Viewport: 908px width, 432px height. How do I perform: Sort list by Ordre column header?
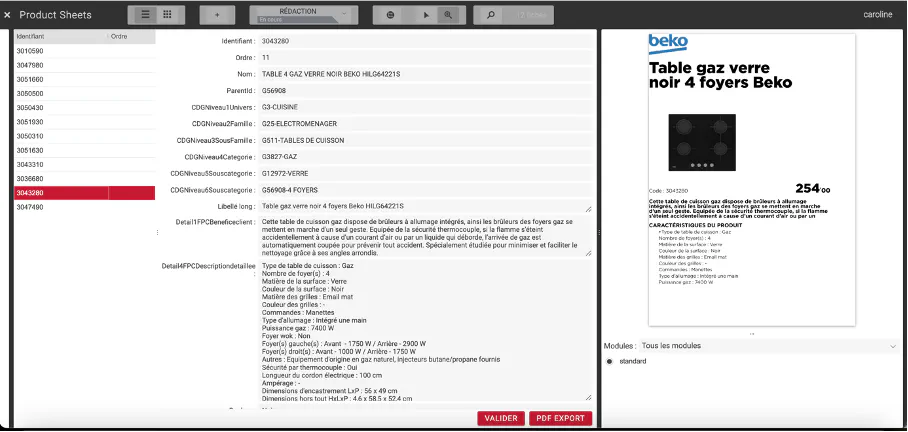[130, 36]
